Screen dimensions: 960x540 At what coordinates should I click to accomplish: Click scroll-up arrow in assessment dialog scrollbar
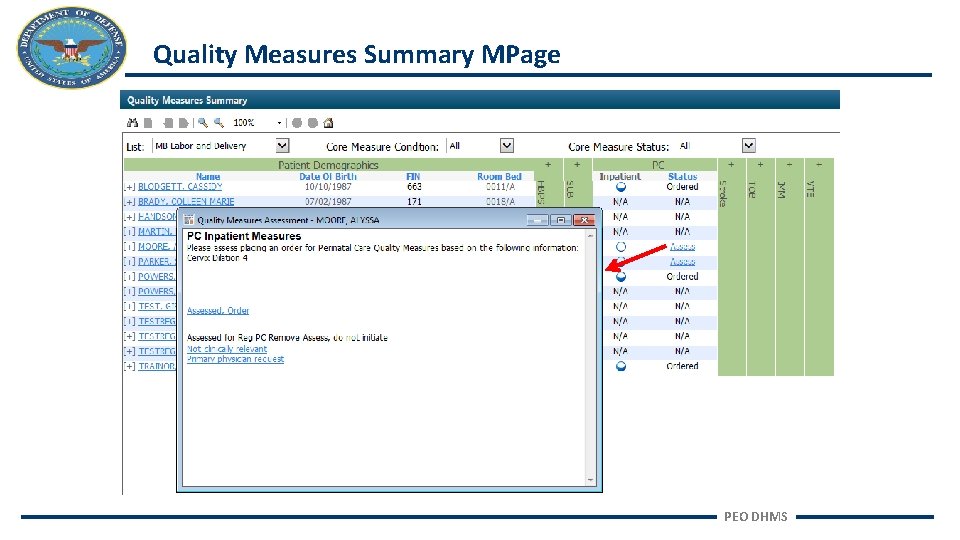pos(590,236)
